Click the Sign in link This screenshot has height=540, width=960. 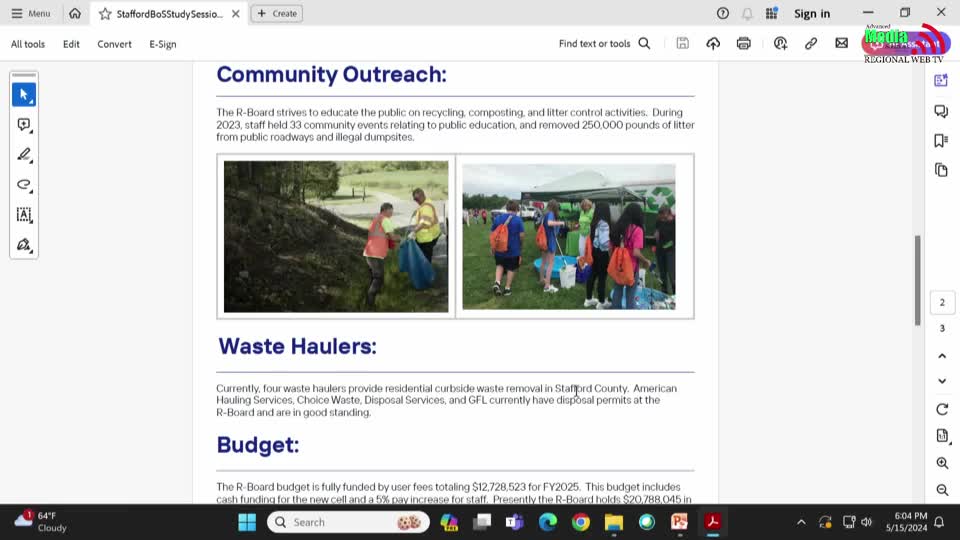click(x=812, y=13)
